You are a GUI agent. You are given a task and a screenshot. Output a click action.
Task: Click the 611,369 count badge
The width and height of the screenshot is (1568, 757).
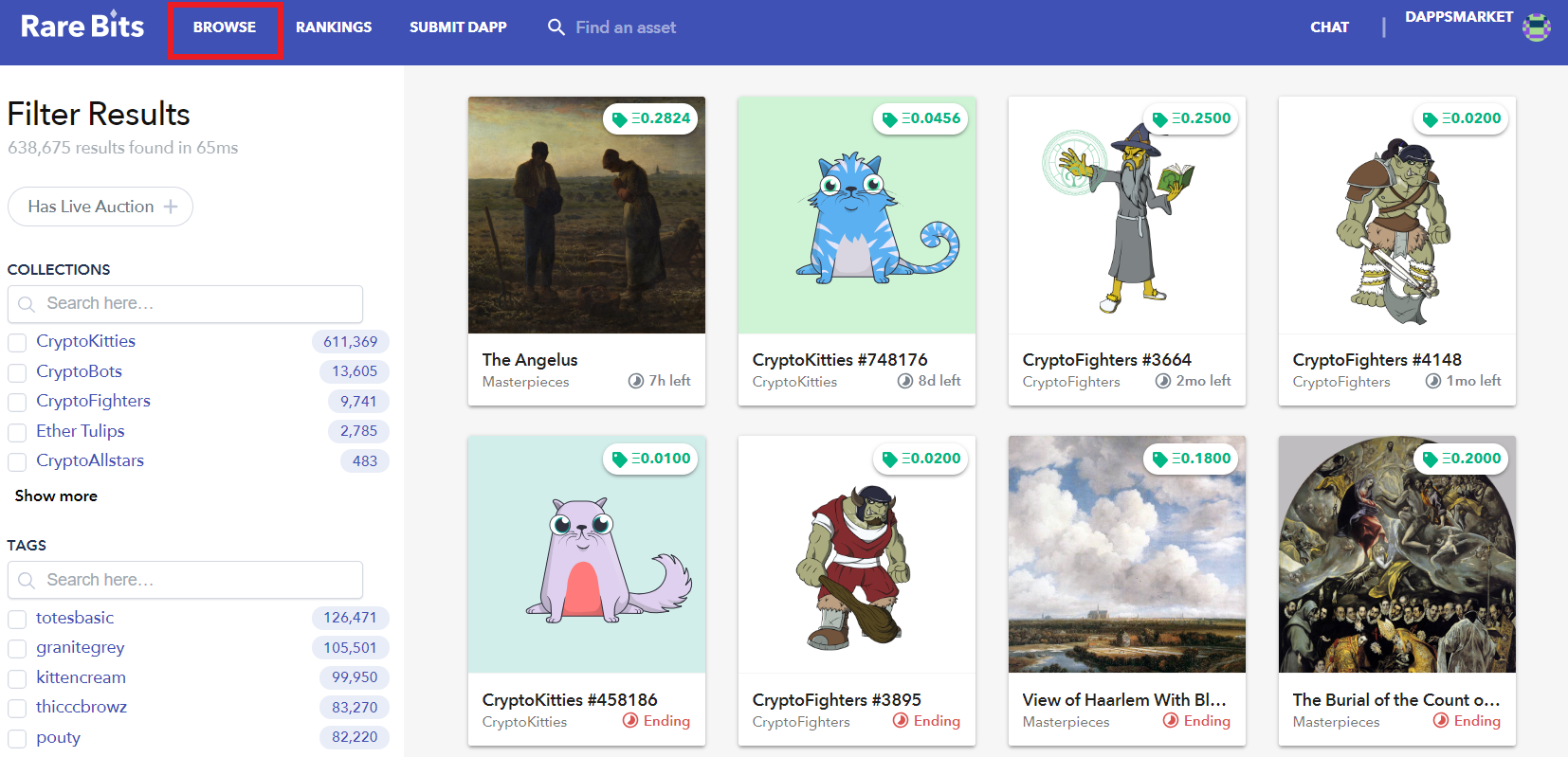(x=350, y=342)
